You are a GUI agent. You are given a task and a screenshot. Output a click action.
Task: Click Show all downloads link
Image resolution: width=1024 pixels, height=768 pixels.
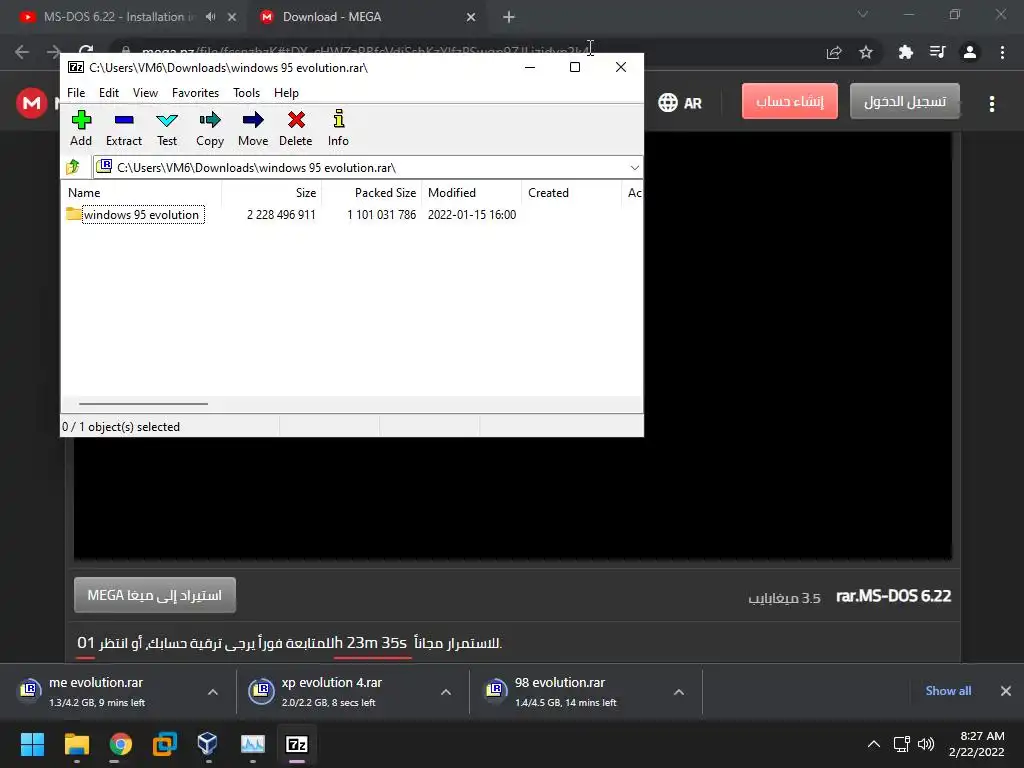[x=948, y=691]
